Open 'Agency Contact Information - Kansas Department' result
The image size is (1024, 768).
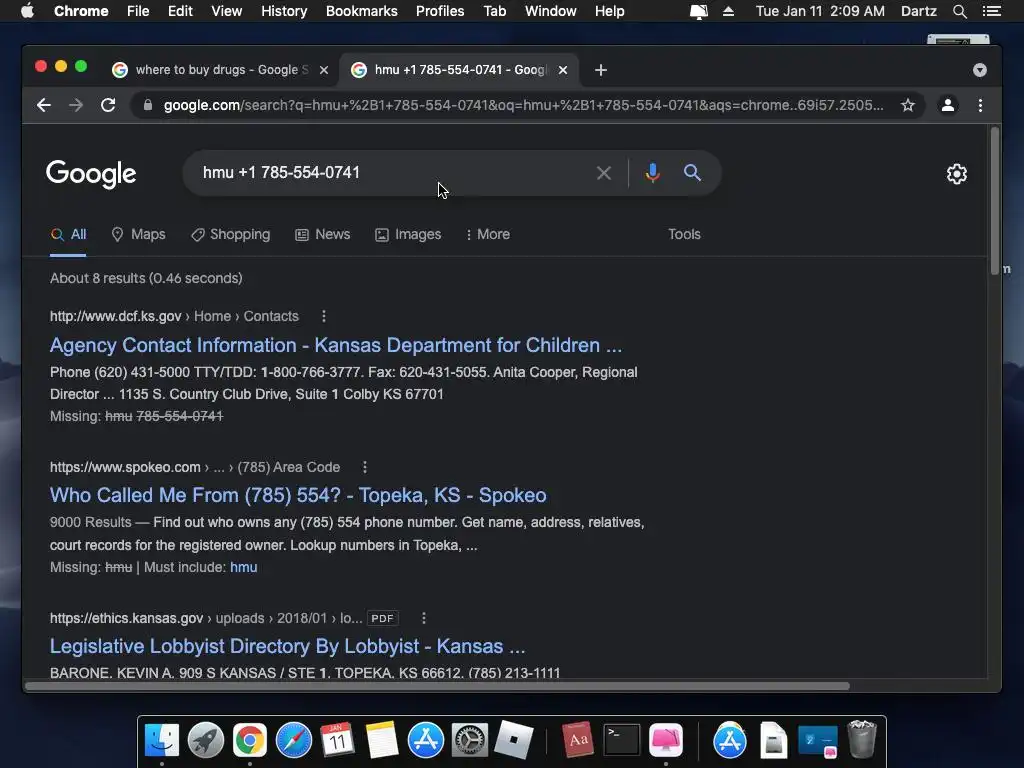tap(336, 345)
